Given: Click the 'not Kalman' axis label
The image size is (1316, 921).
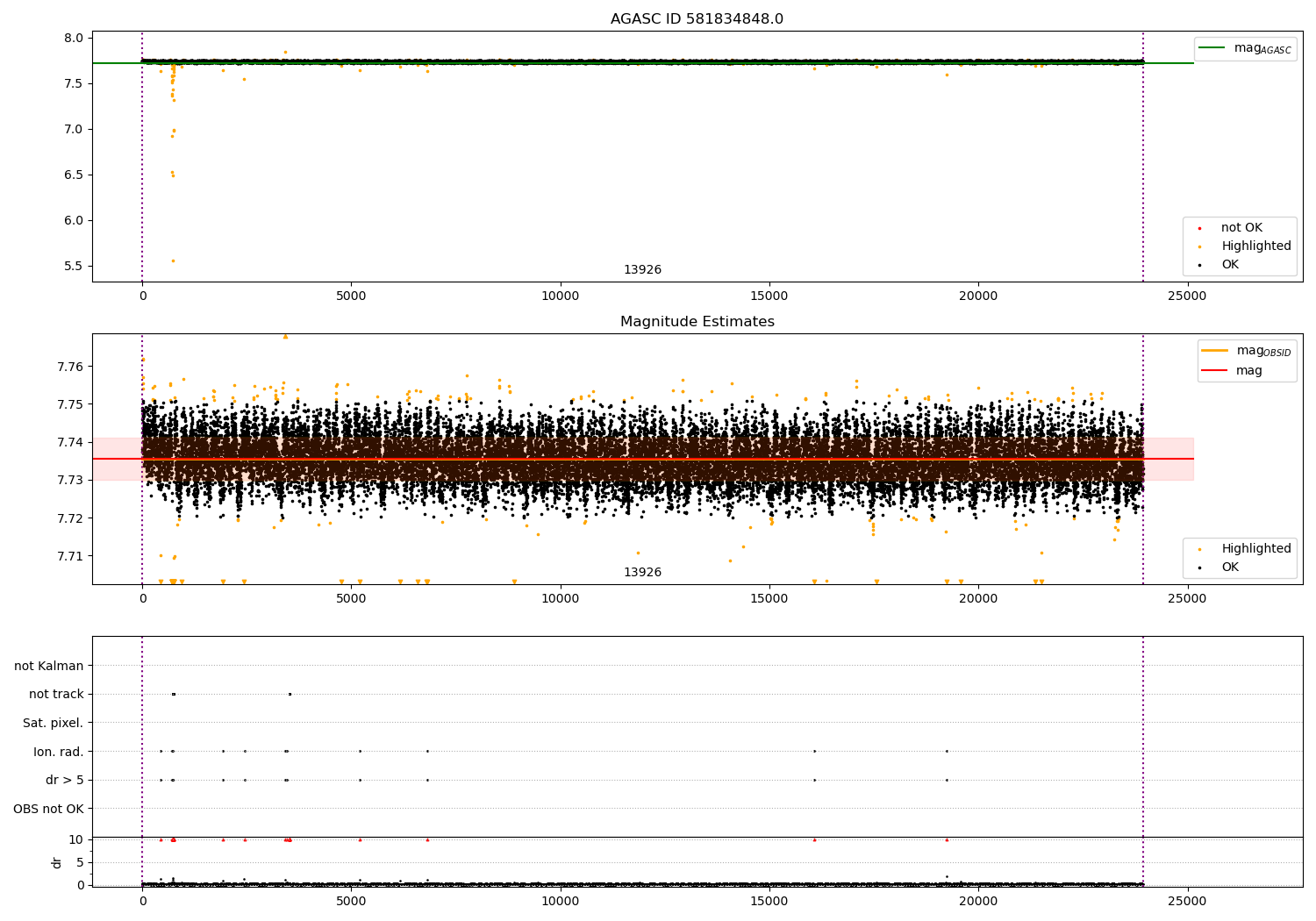Looking at the screenshot, I should tap(49, 666).
